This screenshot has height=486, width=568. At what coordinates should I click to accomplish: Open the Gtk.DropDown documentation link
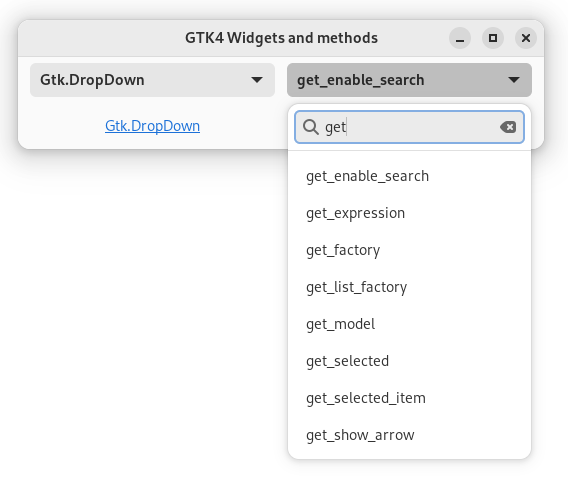[152, 126]
